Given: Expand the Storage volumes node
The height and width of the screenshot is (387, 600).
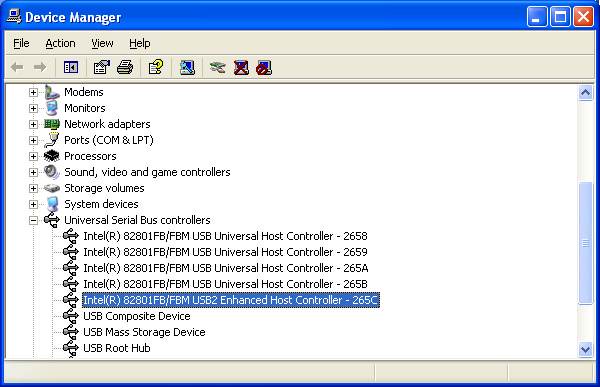Looking at the screenshot, I should 33,188.
